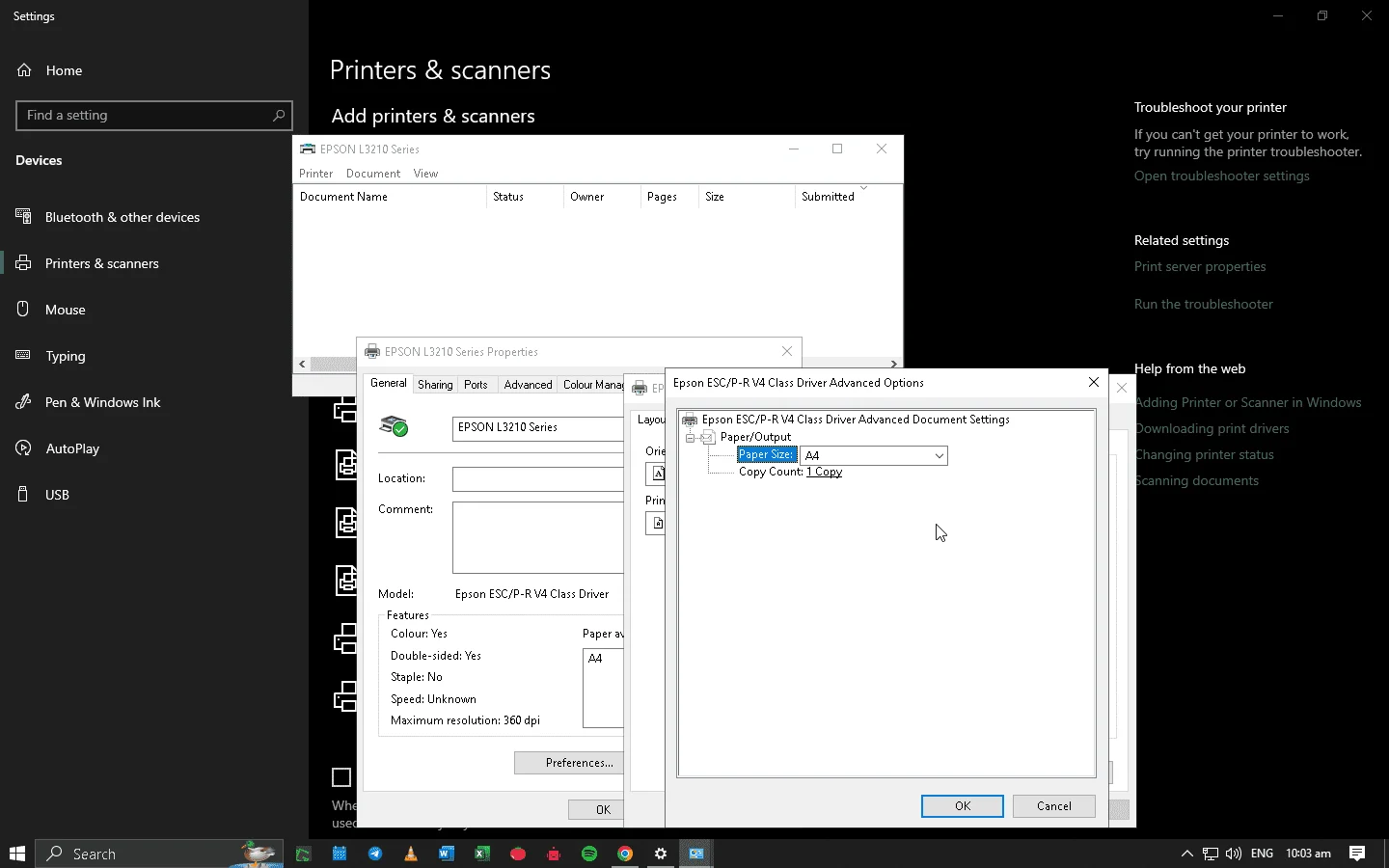Open troubleshooter settings link
Viewport: 1389px width, 868px height.
click(1221, 176)
